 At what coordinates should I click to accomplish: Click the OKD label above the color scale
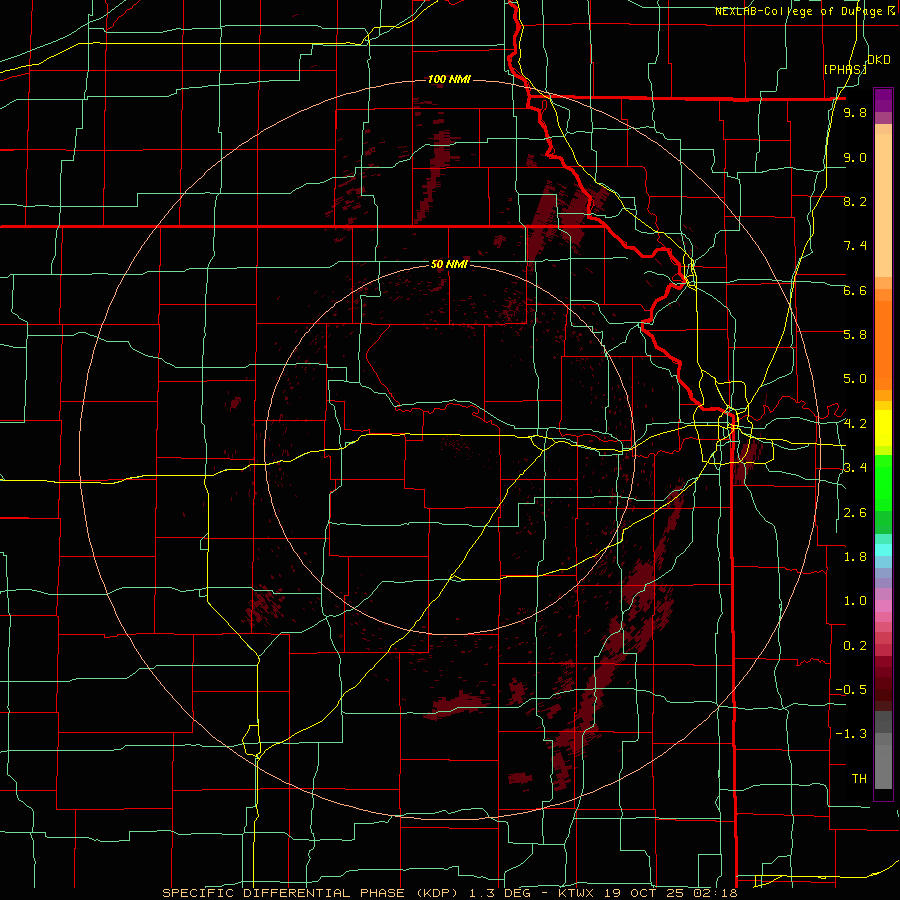tap(878, 59)
